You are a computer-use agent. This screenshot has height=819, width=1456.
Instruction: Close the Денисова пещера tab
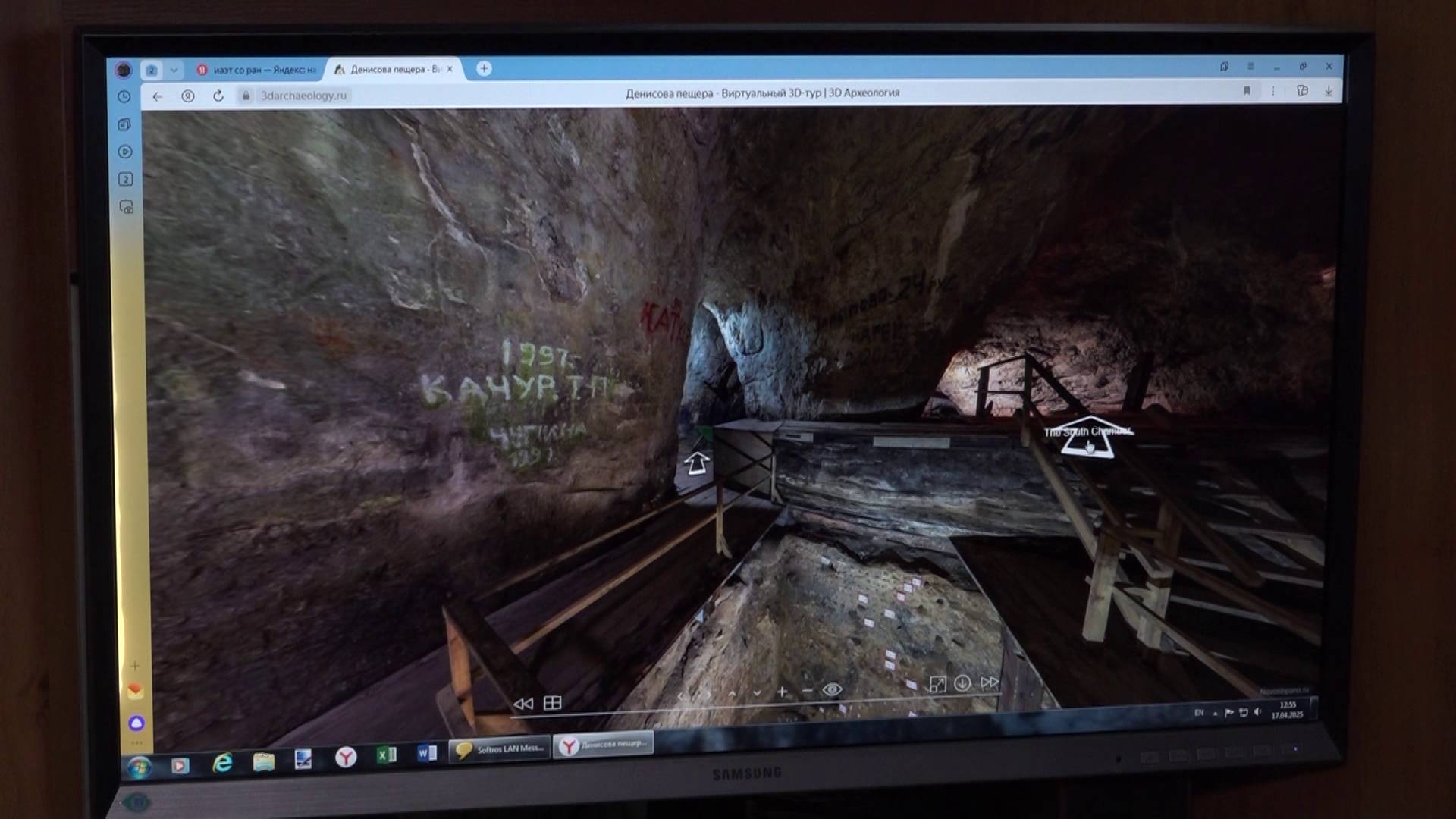click(x=450, y=69)
